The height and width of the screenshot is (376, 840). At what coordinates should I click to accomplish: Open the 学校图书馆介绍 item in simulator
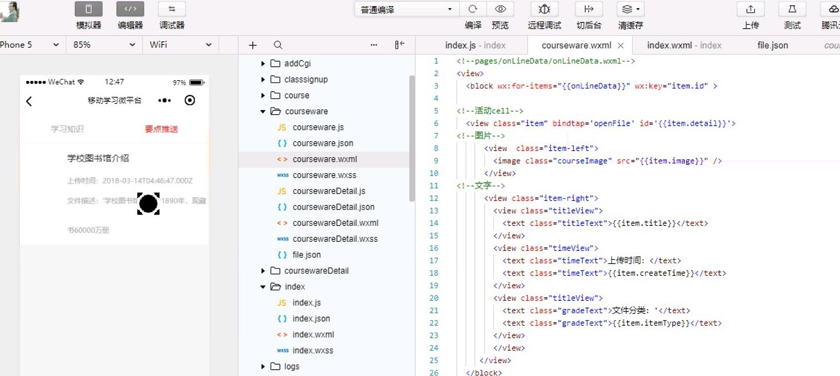point(98,158)
